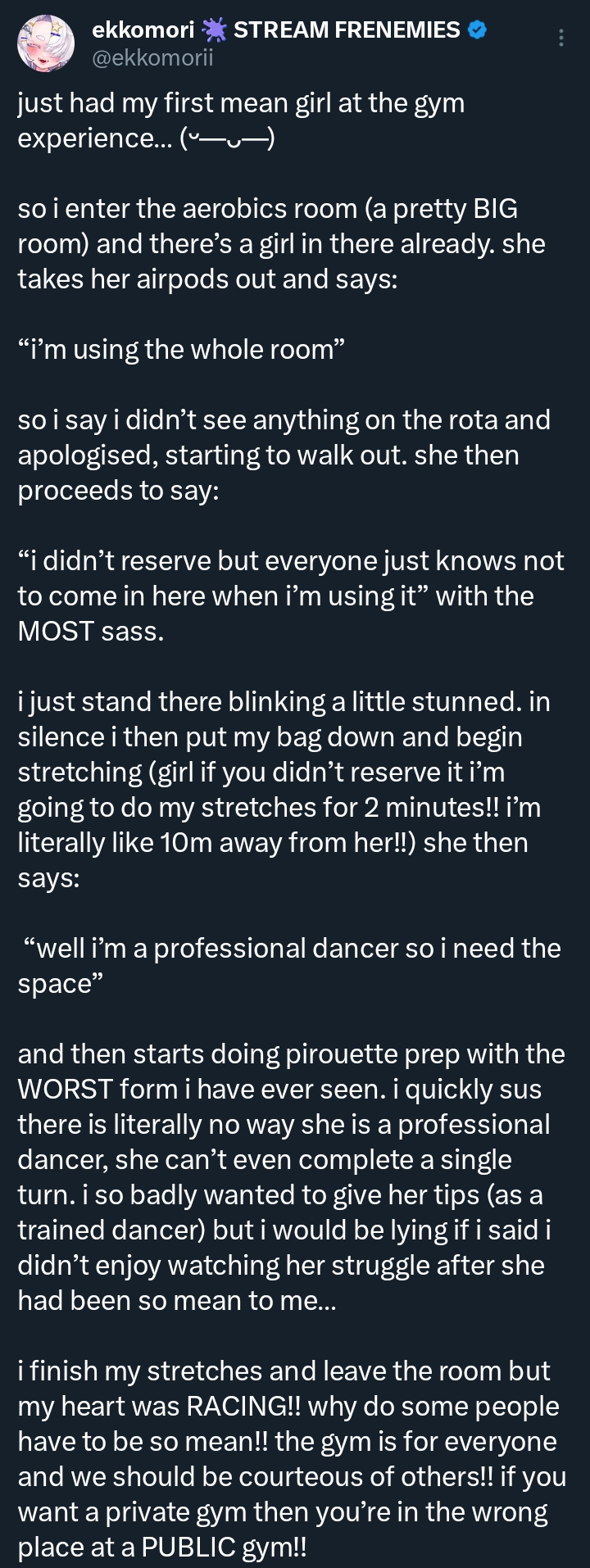Click the purple splat emoji in display name
Screen dimensions: 590x1568
[214, 31]
